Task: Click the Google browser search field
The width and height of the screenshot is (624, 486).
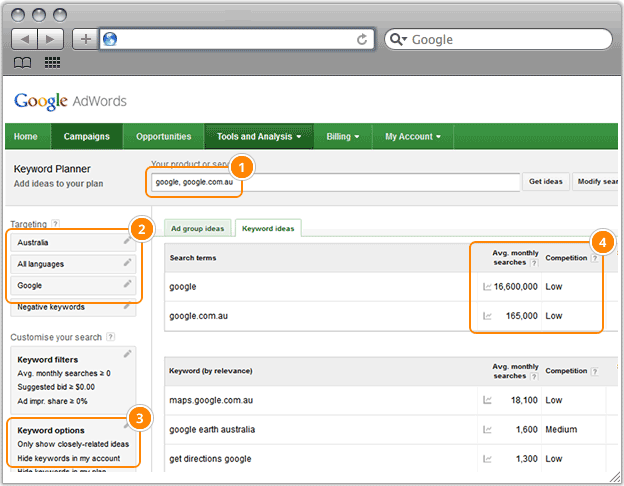Action: click(498, 39)
